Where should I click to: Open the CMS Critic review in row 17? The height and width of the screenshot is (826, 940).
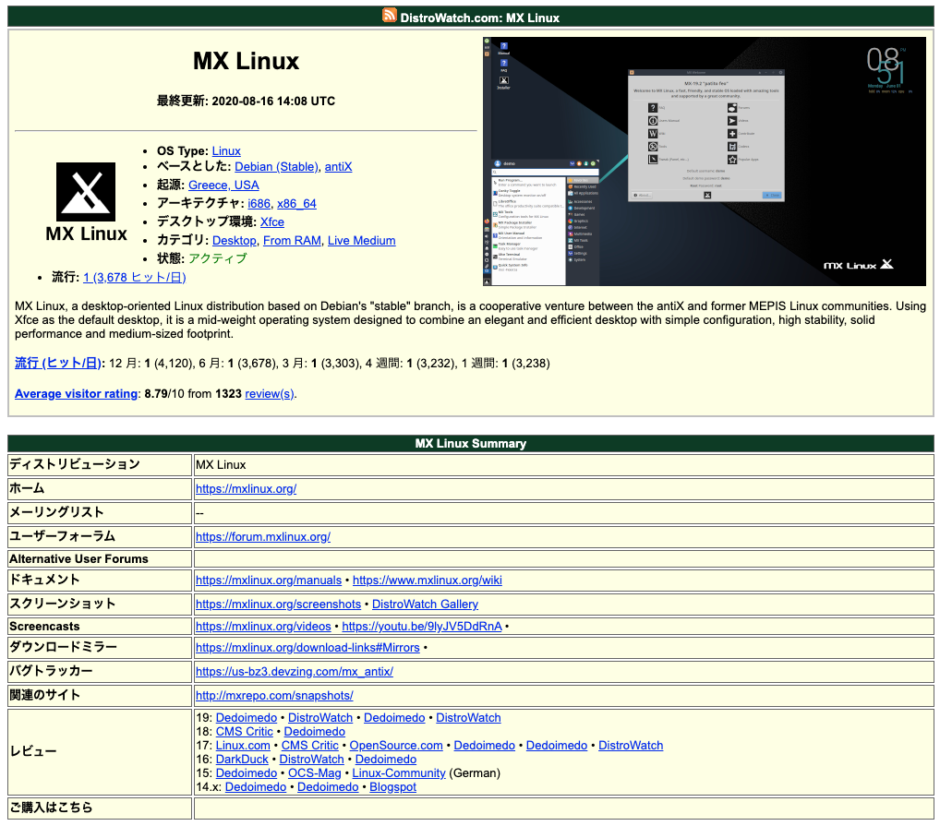point(310,745)
